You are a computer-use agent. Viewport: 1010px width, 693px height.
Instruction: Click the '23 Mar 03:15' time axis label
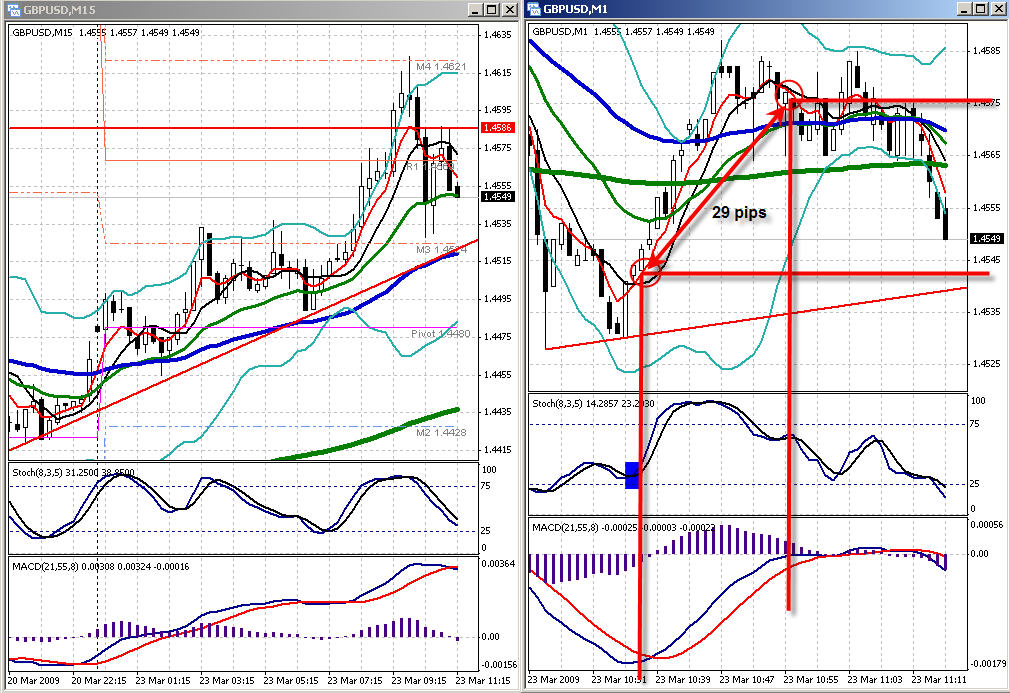[227, 680]
